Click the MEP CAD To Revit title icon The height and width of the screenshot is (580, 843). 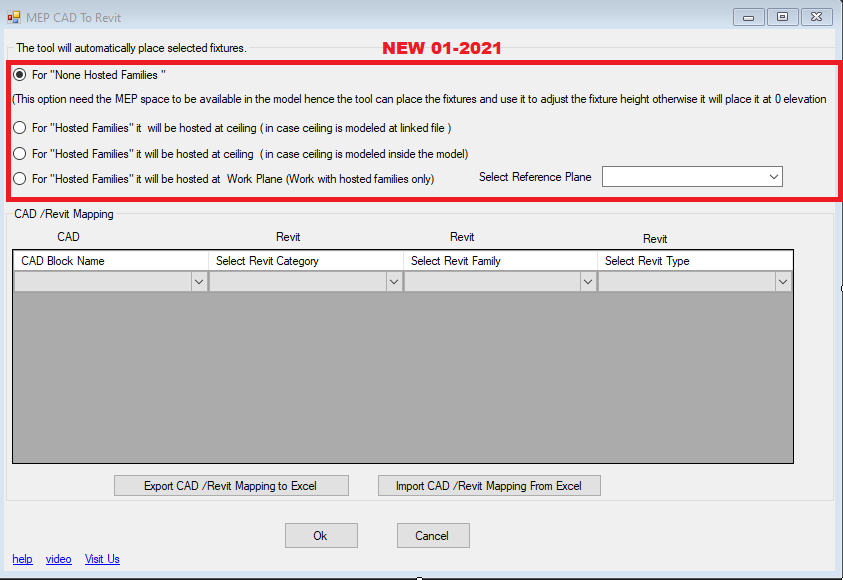click(x=13, y=17)
